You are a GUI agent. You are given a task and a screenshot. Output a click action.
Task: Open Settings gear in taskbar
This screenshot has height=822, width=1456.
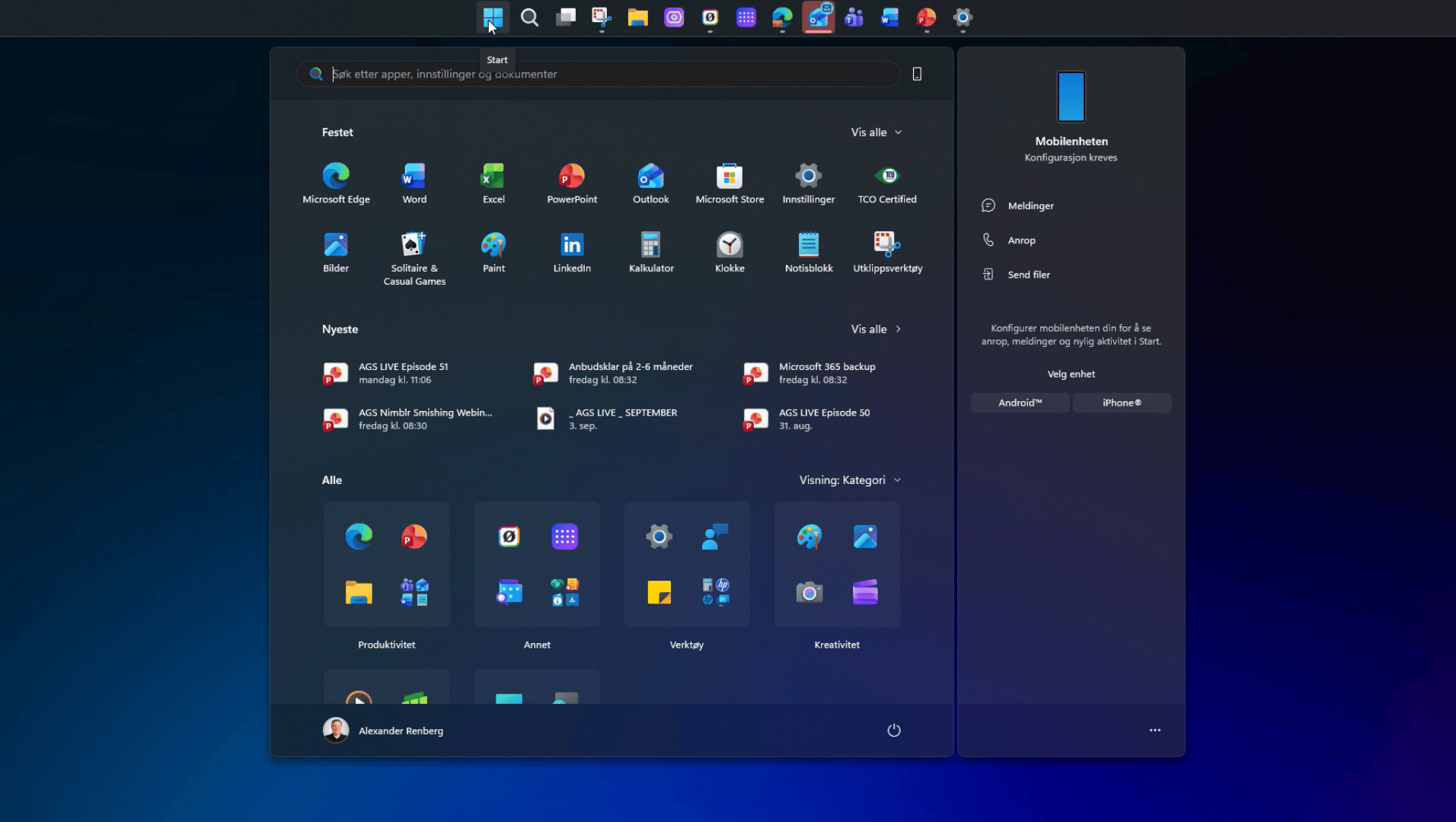[x=963, y=18]
